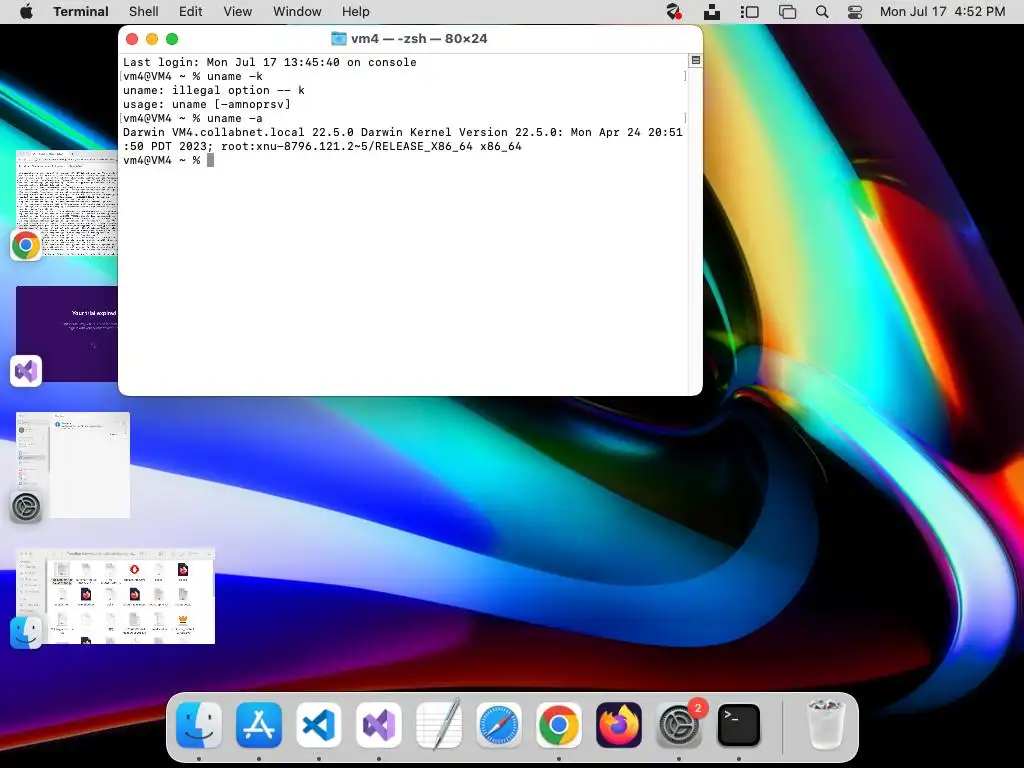Launch Safari from the Dock

pos(499,725)
